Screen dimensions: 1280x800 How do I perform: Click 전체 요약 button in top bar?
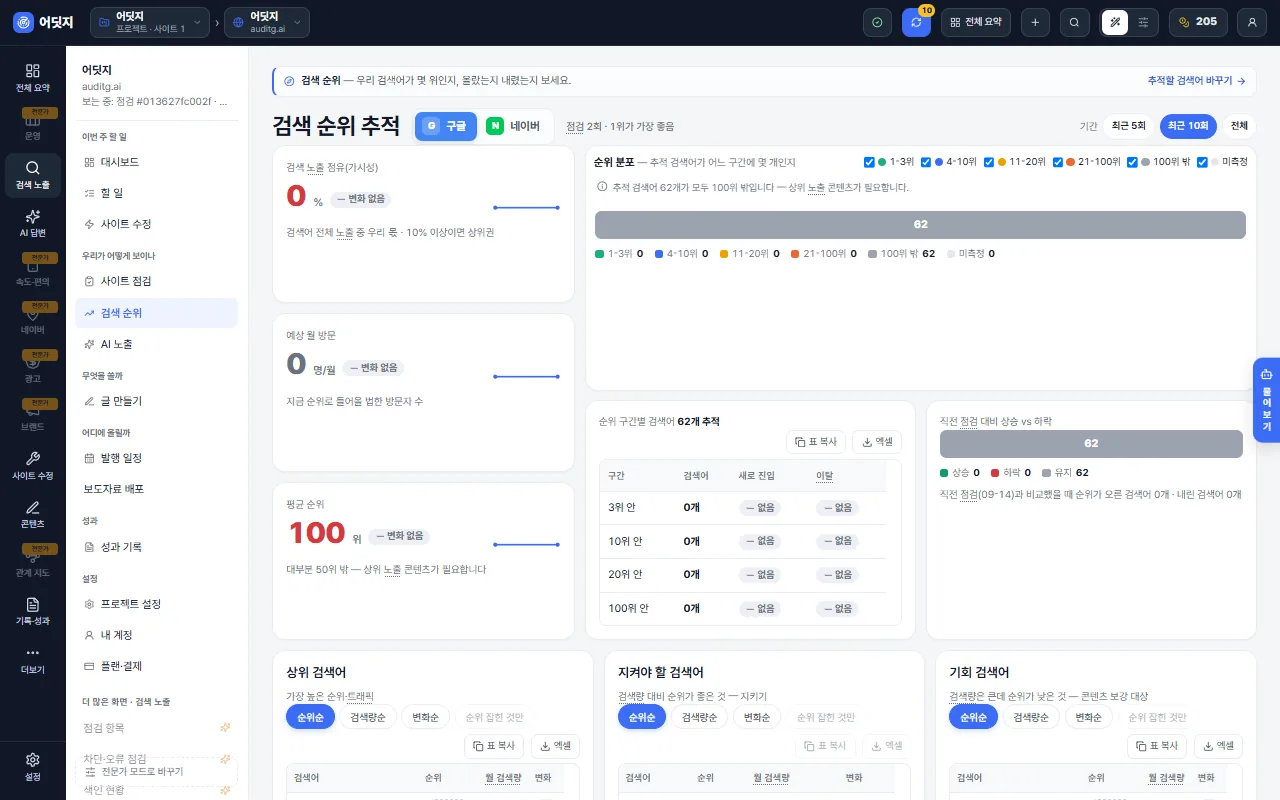[976, 22]
